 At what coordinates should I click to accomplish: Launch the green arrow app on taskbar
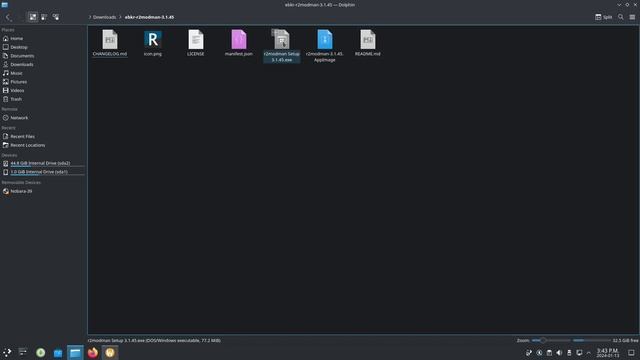tap(40, 353)
